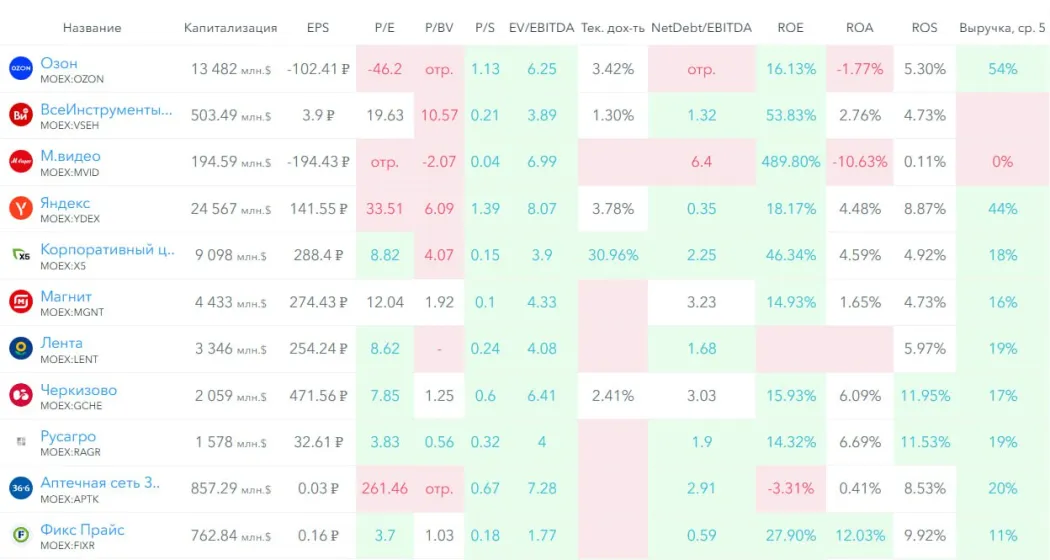
Task: Open the Фикс Прайс company link
Action: coord(82,529)
